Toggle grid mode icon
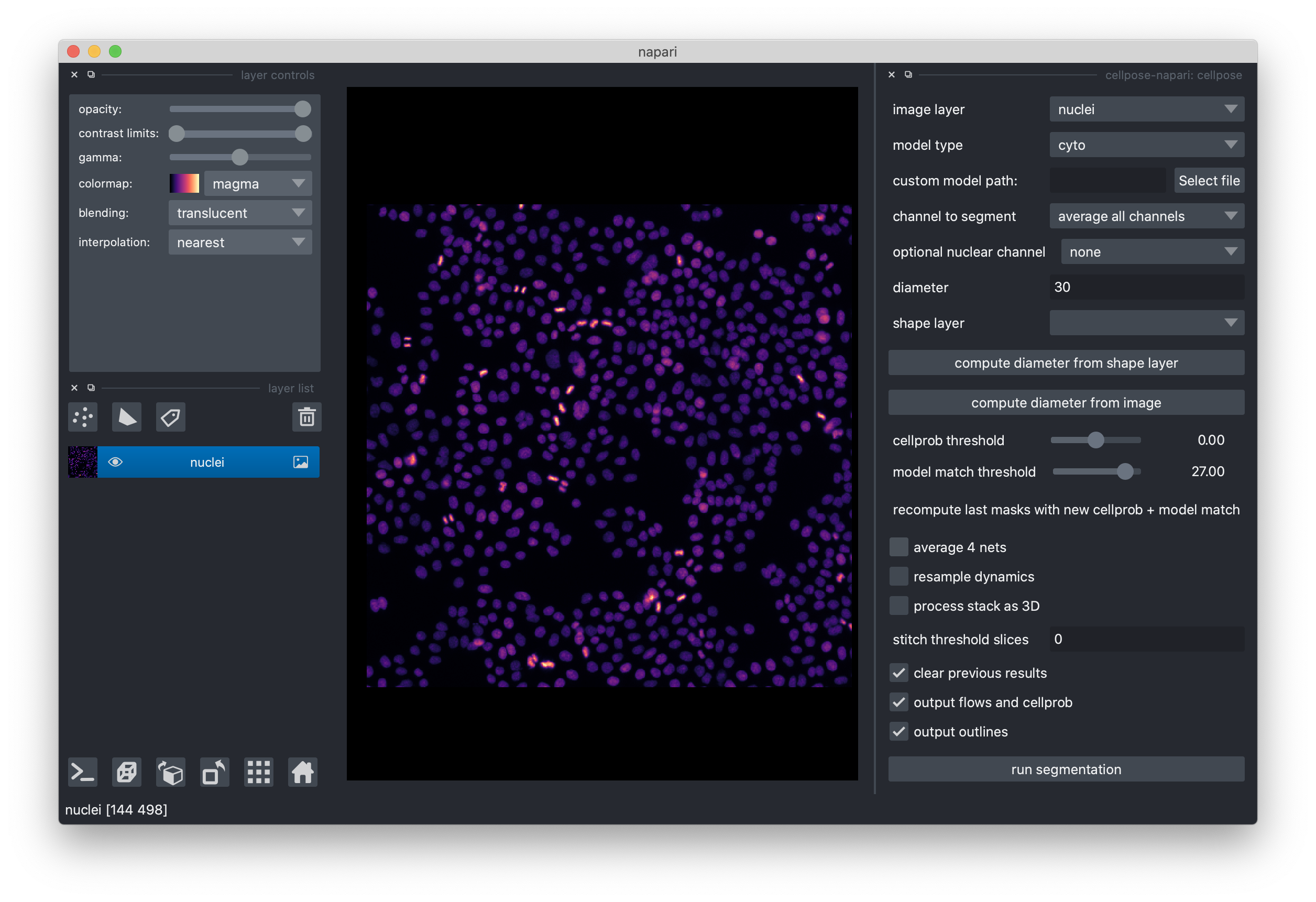The width and height of the screenshot is (1316, 902). 259,772
